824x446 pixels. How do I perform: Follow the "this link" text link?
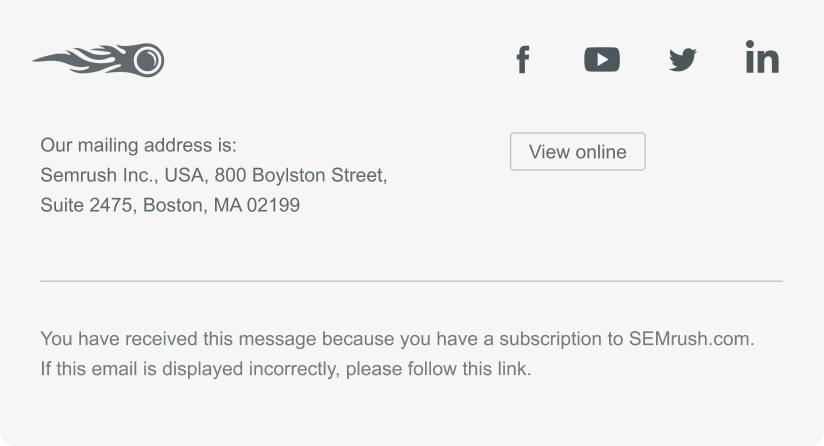(496, 369)
